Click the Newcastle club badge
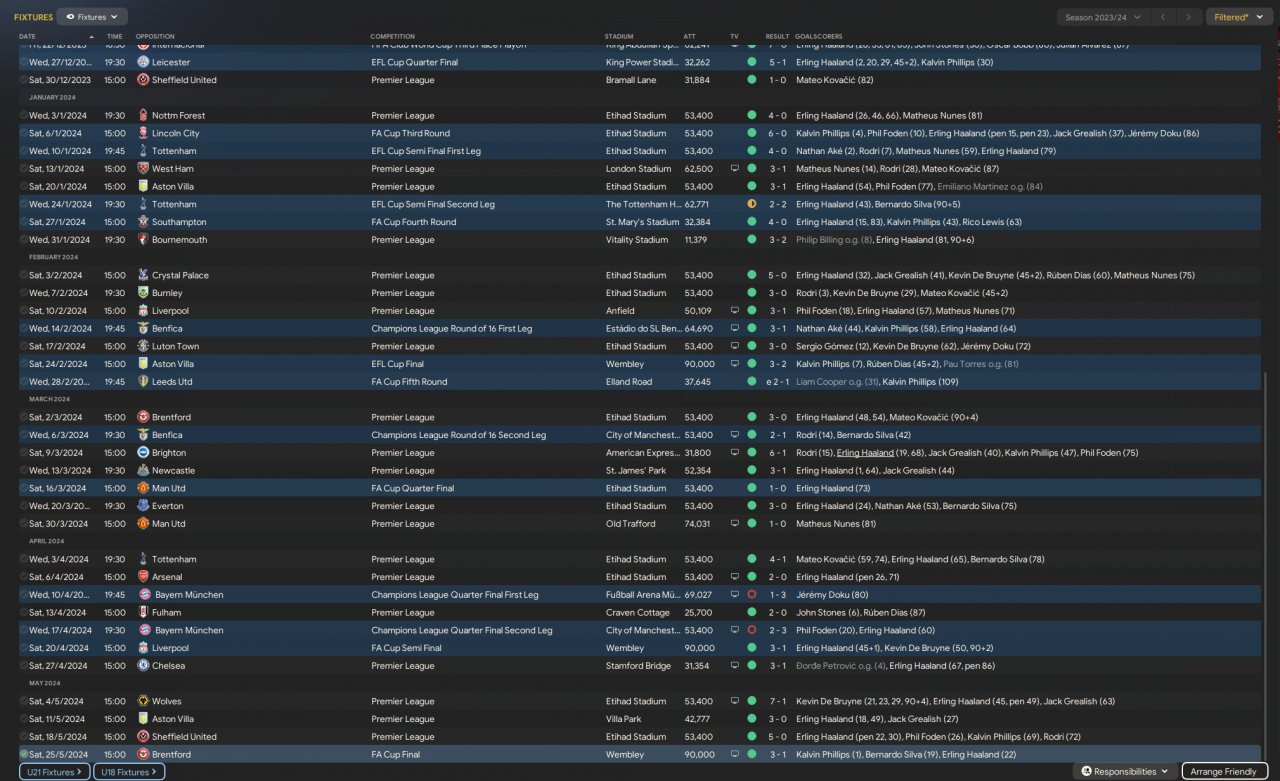Image resolution: width=1280 pixels, height=781 pixels. coord(143,471)
